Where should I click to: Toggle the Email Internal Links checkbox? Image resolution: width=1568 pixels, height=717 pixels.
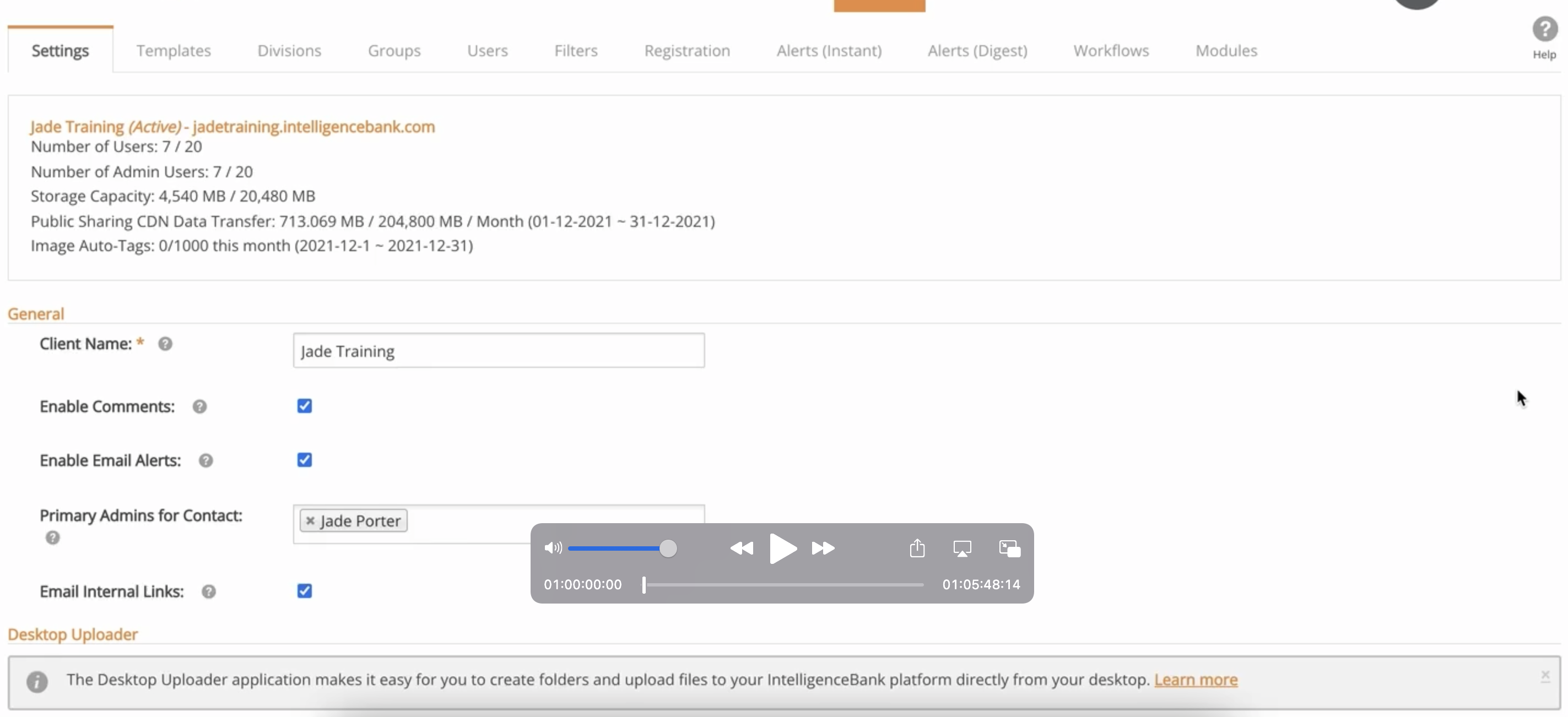point(304,591)
